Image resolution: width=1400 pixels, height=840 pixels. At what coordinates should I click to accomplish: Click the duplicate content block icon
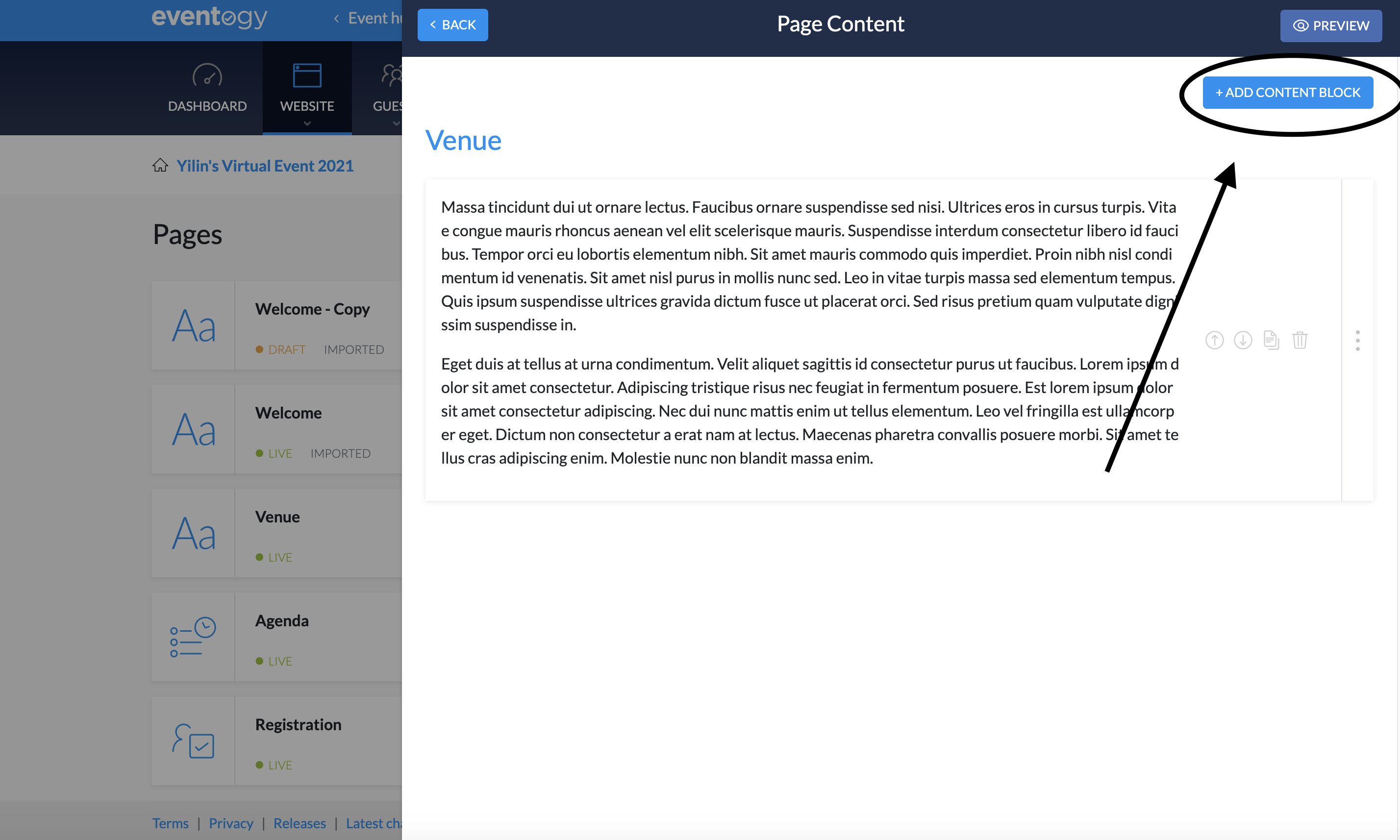point(1271,340)
